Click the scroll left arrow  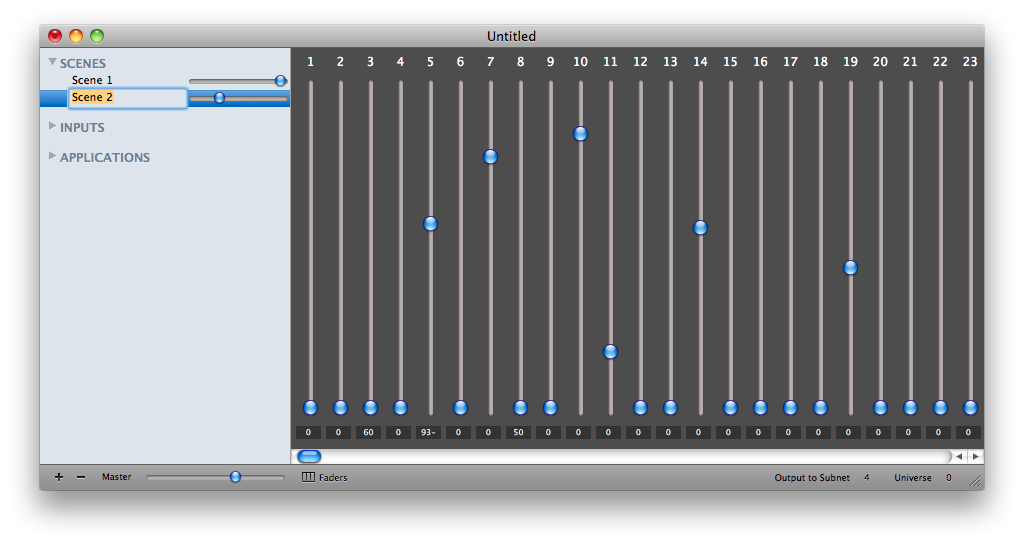[x=959, y=456]
